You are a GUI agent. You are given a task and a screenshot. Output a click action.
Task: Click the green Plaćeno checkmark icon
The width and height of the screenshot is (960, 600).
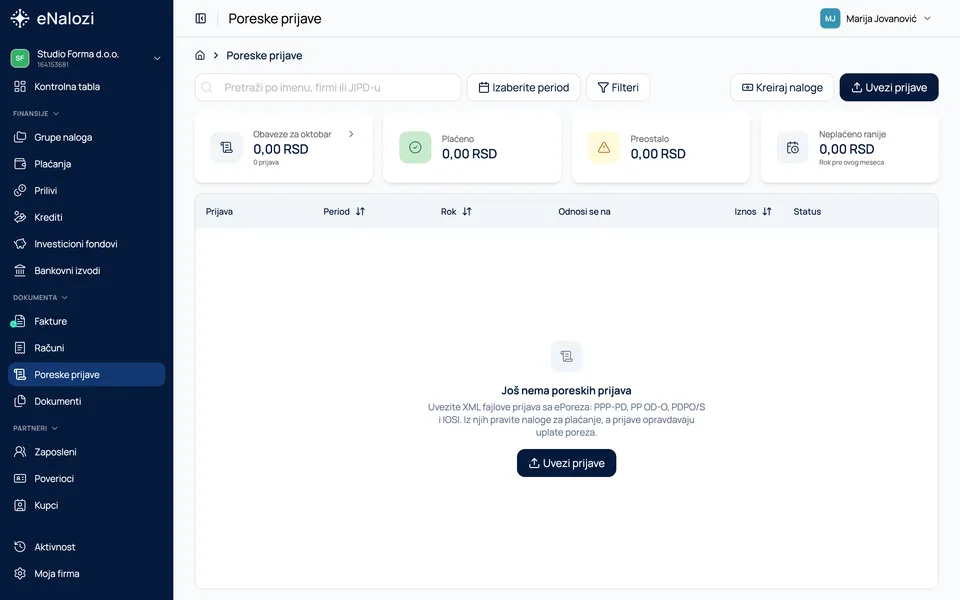pyautogui.click(x=415, y=148)
